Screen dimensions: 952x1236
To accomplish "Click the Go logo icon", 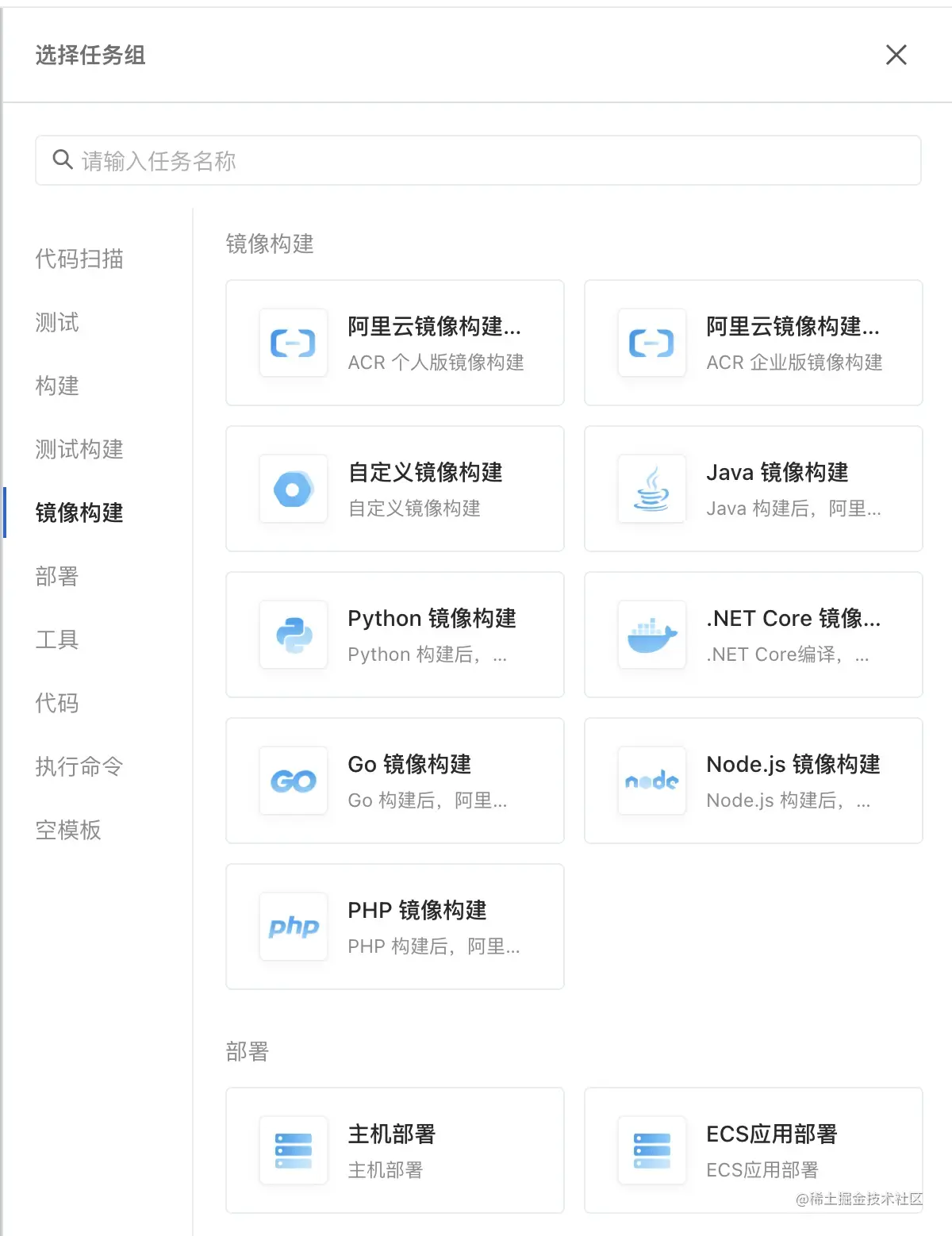I will pyautogui.click(x=294, y=781).
